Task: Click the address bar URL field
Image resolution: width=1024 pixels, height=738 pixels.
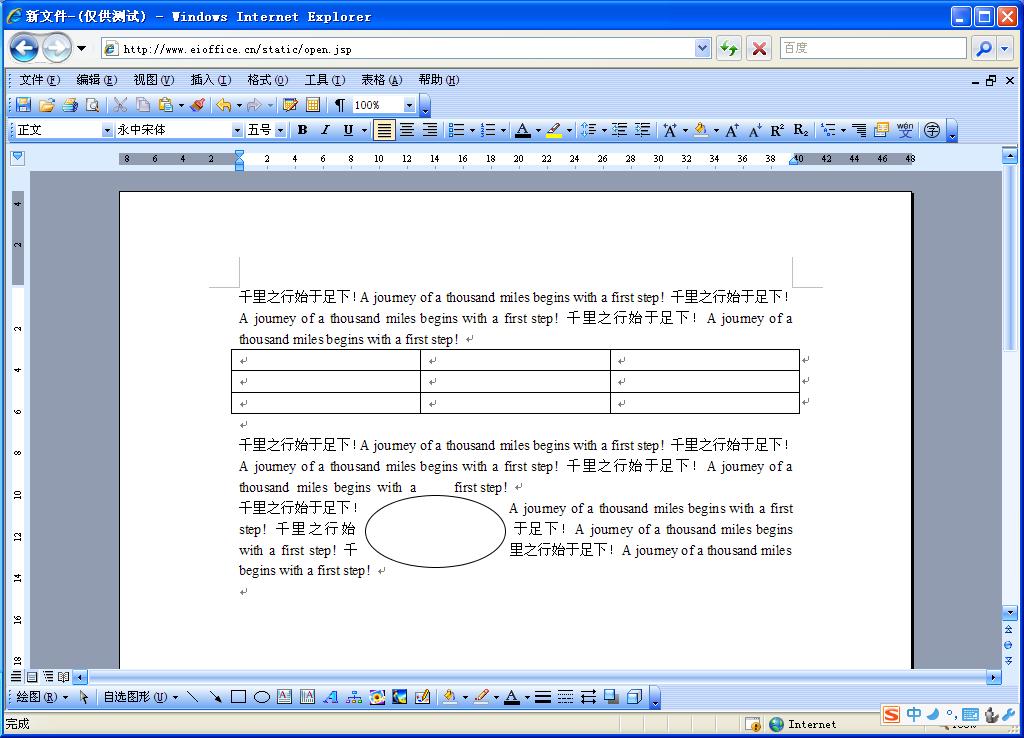Action: (x=406, y=49)
